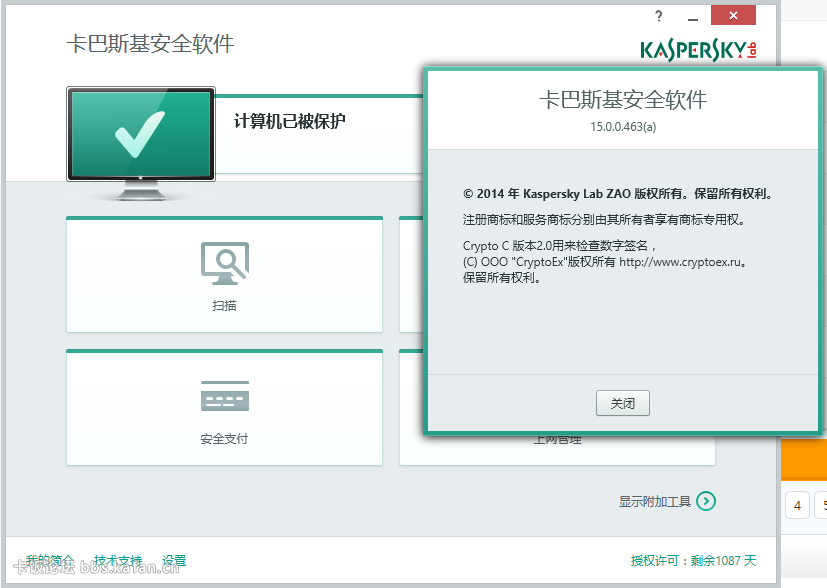Open the Scan (扫描) monitor icon
This screenshot has width=827, height=588.
(x=225, y=263)
